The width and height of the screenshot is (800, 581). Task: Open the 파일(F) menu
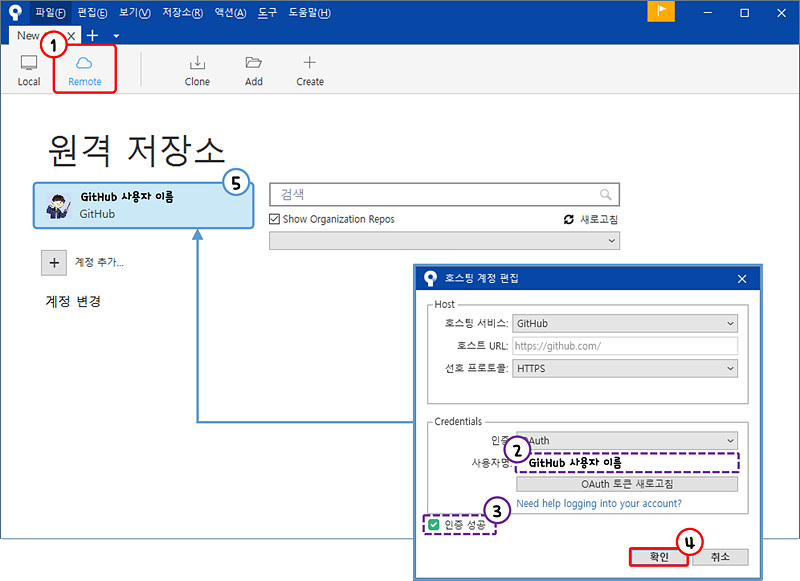(x=50, y=13)
